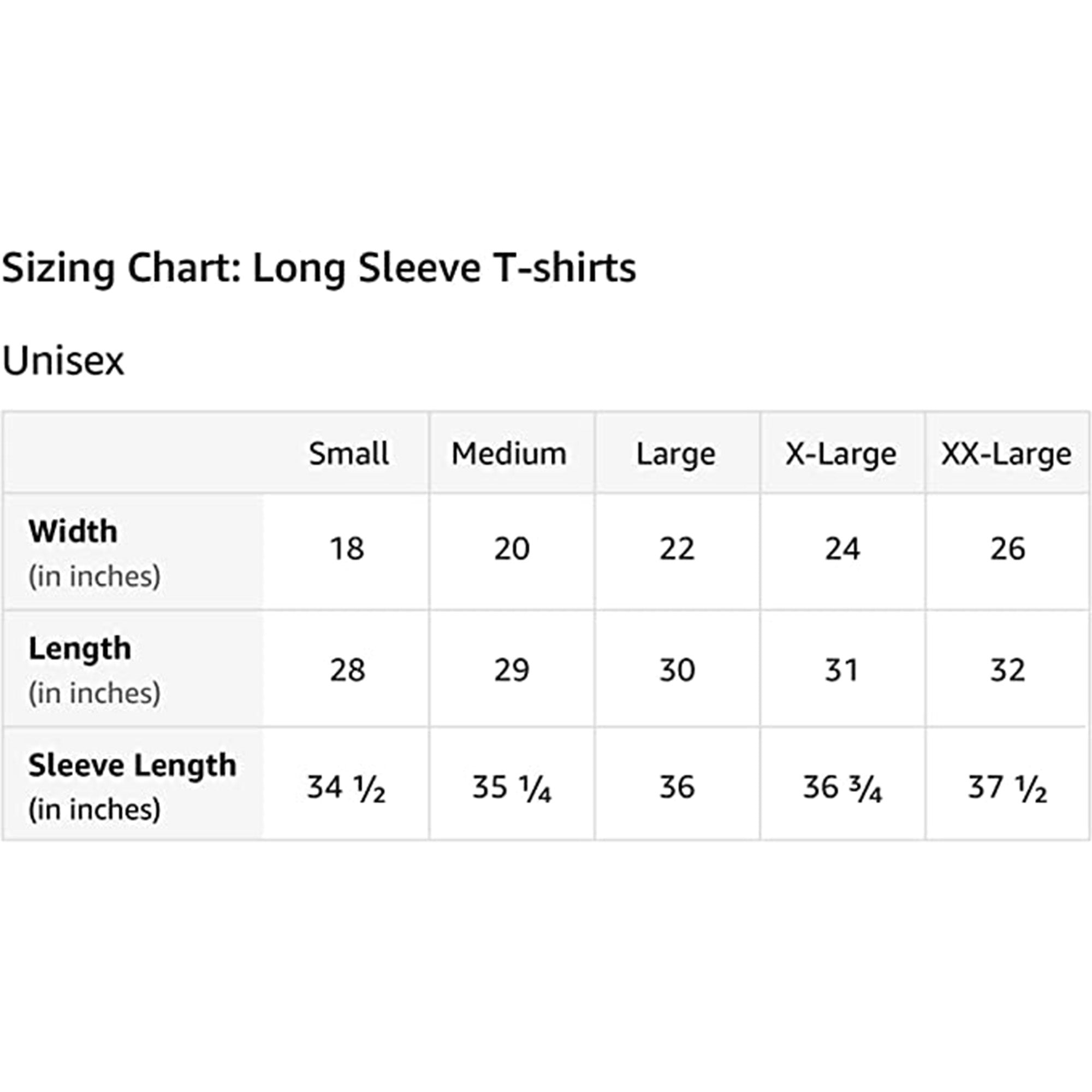Click the 'Small' column header
1092x1092 pixels.
(348, 453)
